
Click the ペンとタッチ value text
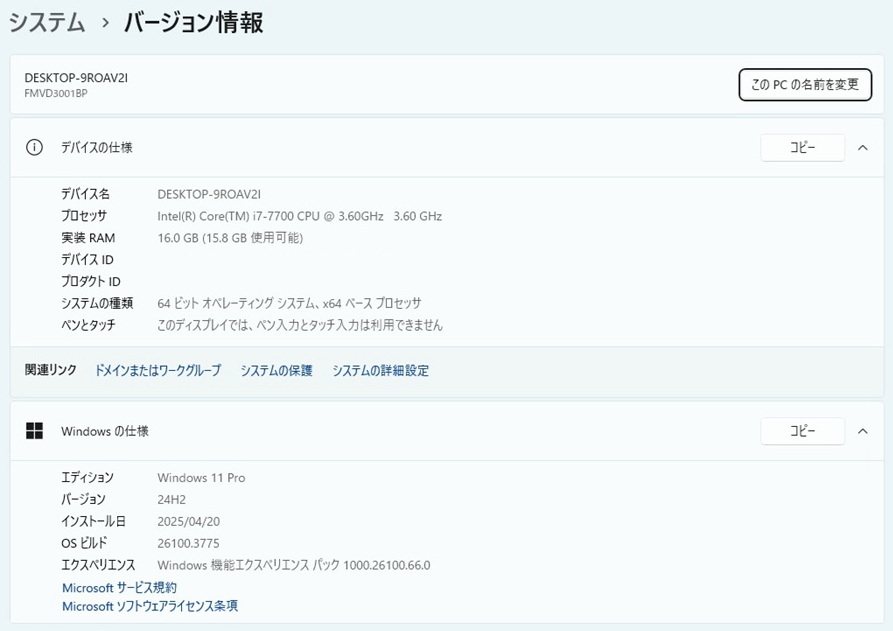300,325
